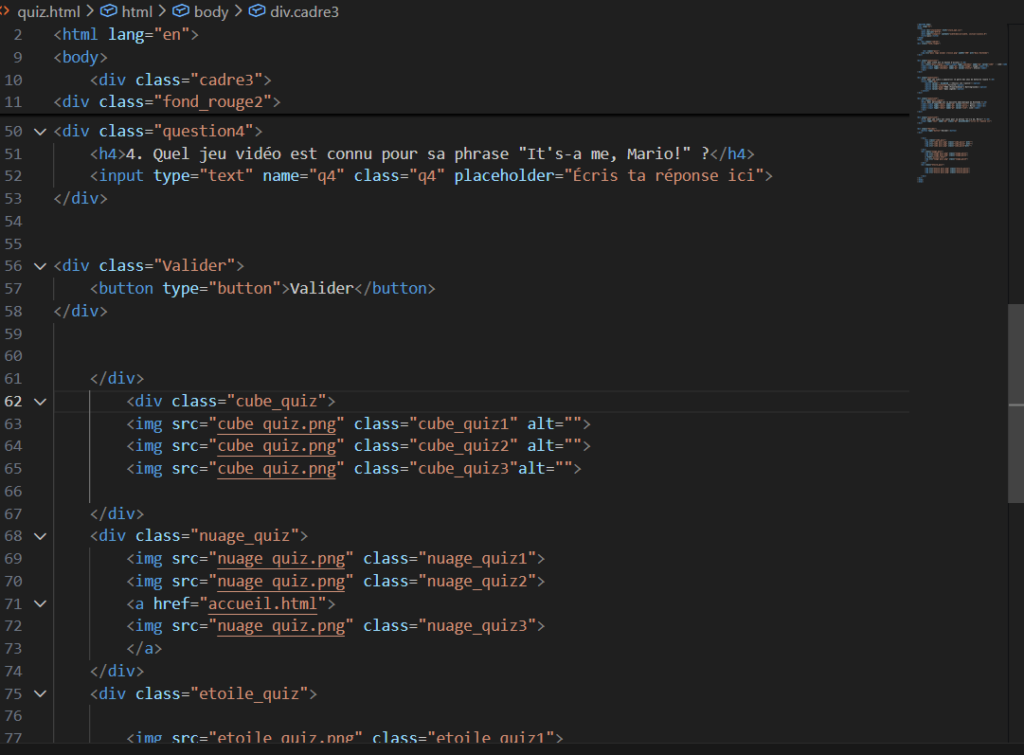Select line number 57 in gutter

click(x=13, y=288)
